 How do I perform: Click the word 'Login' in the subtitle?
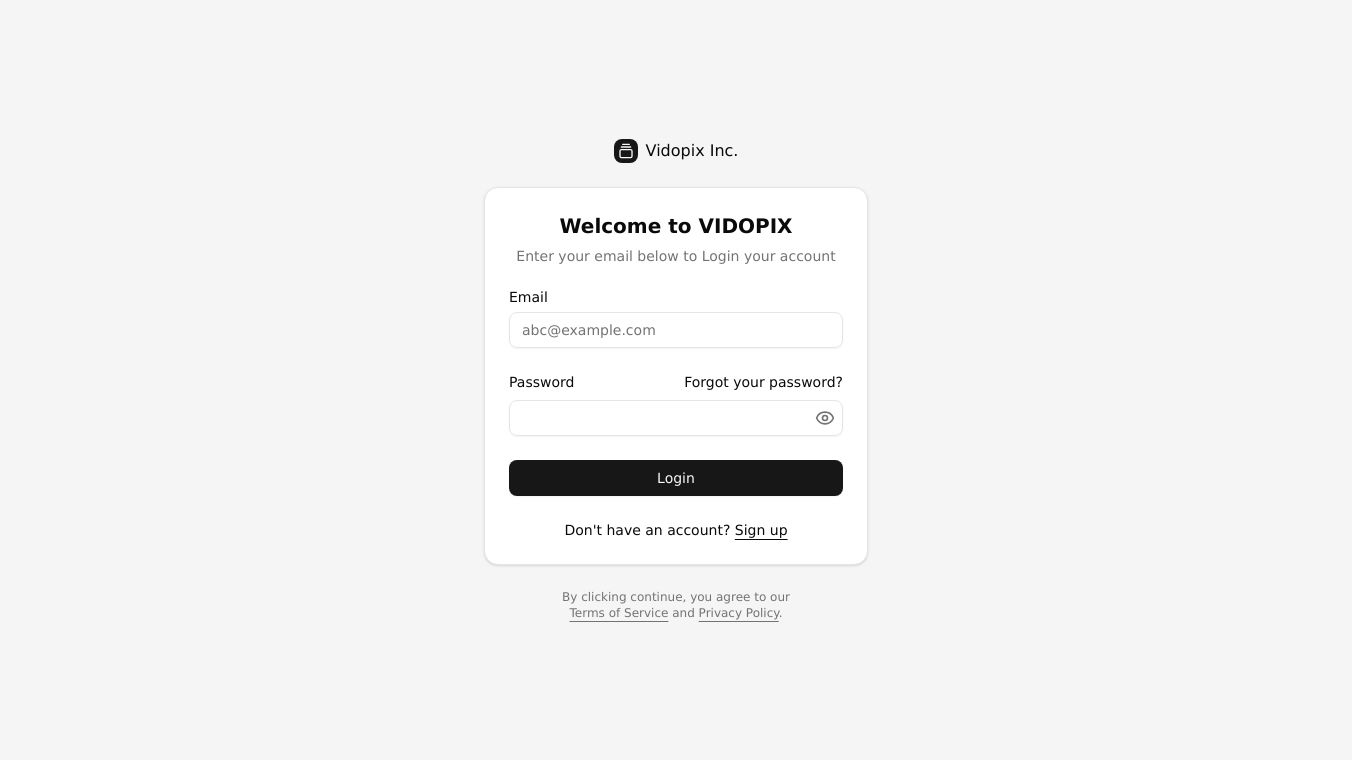tap(720, 256)
